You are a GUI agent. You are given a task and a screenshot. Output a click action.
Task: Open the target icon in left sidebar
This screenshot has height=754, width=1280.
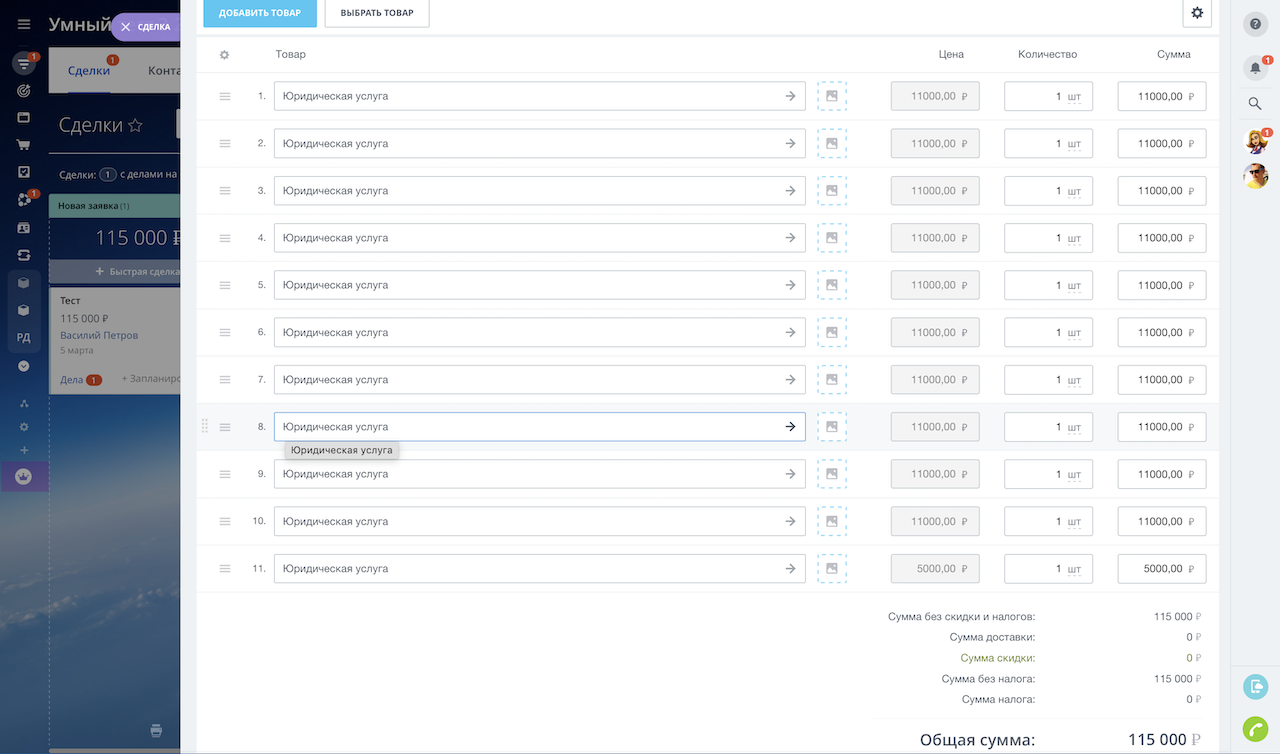[24, 91]
